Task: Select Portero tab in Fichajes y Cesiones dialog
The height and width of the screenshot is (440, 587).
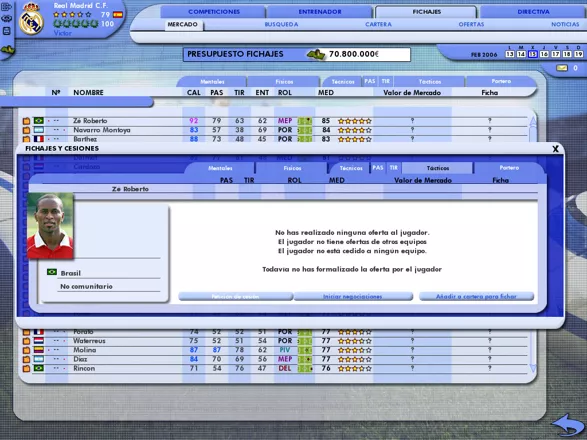Action: 509,168
